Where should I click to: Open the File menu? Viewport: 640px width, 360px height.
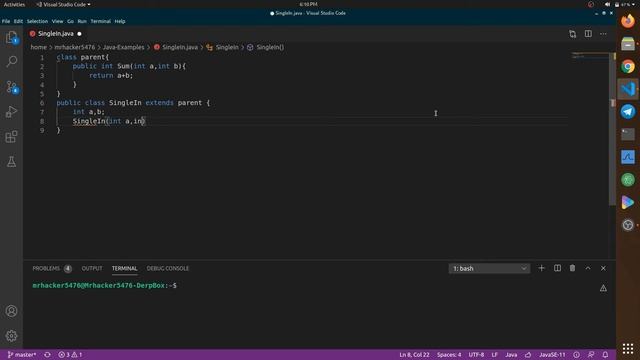6,21
